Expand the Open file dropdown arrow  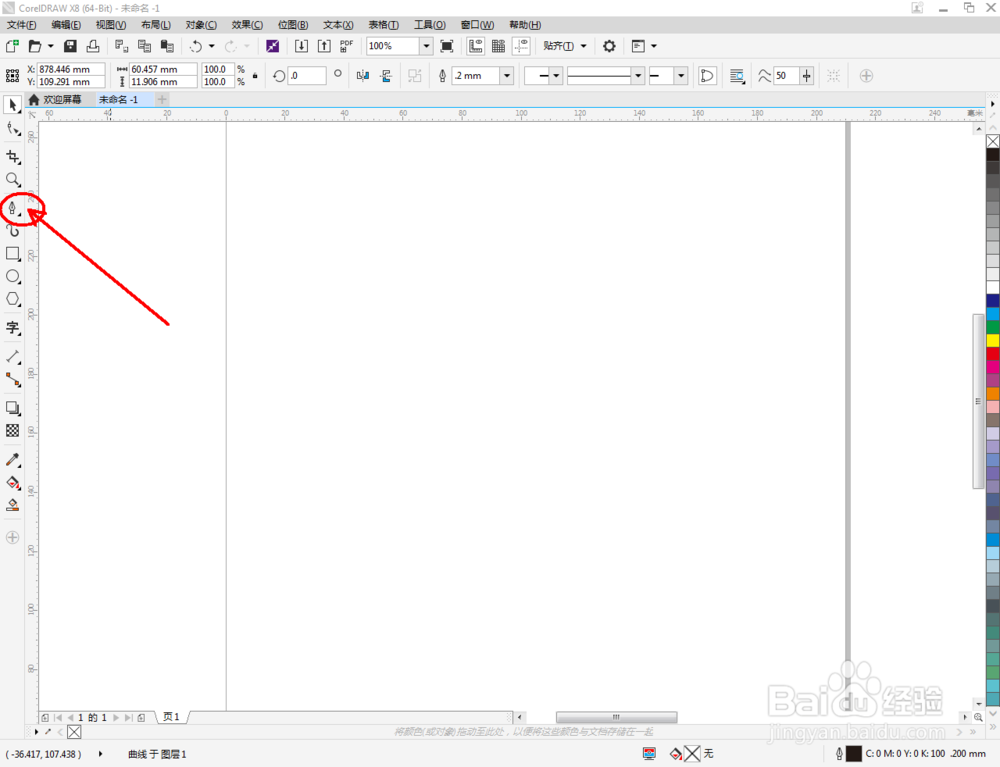click(x=50, y=46)
